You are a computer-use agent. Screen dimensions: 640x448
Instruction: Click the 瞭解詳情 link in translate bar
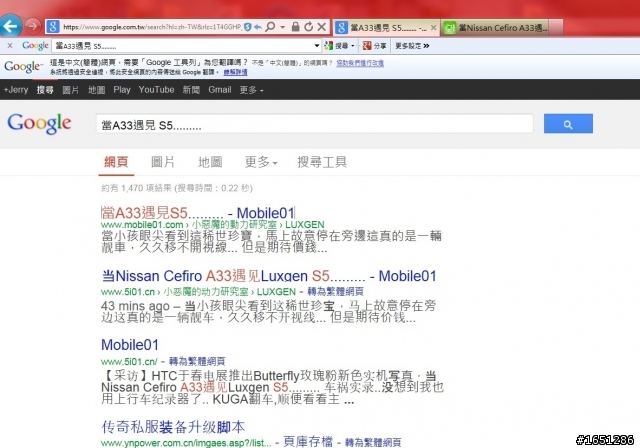(x=235, y=72)
